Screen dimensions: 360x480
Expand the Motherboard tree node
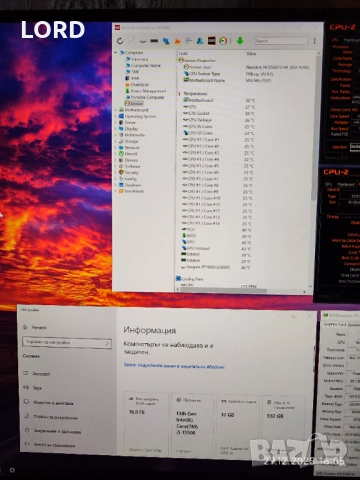[x=116, y=110]
